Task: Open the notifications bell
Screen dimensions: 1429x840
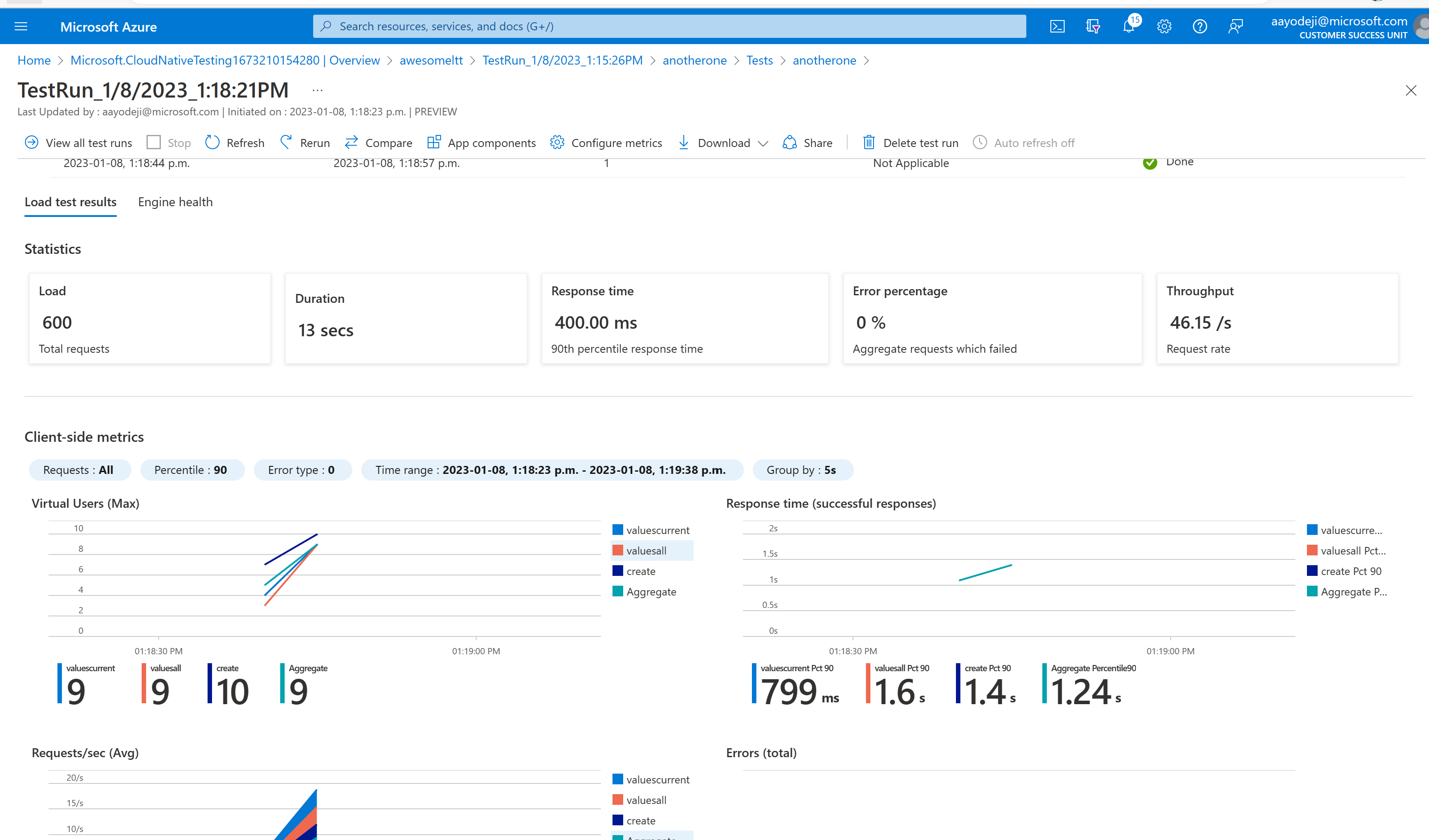Action: [1128, 27]
